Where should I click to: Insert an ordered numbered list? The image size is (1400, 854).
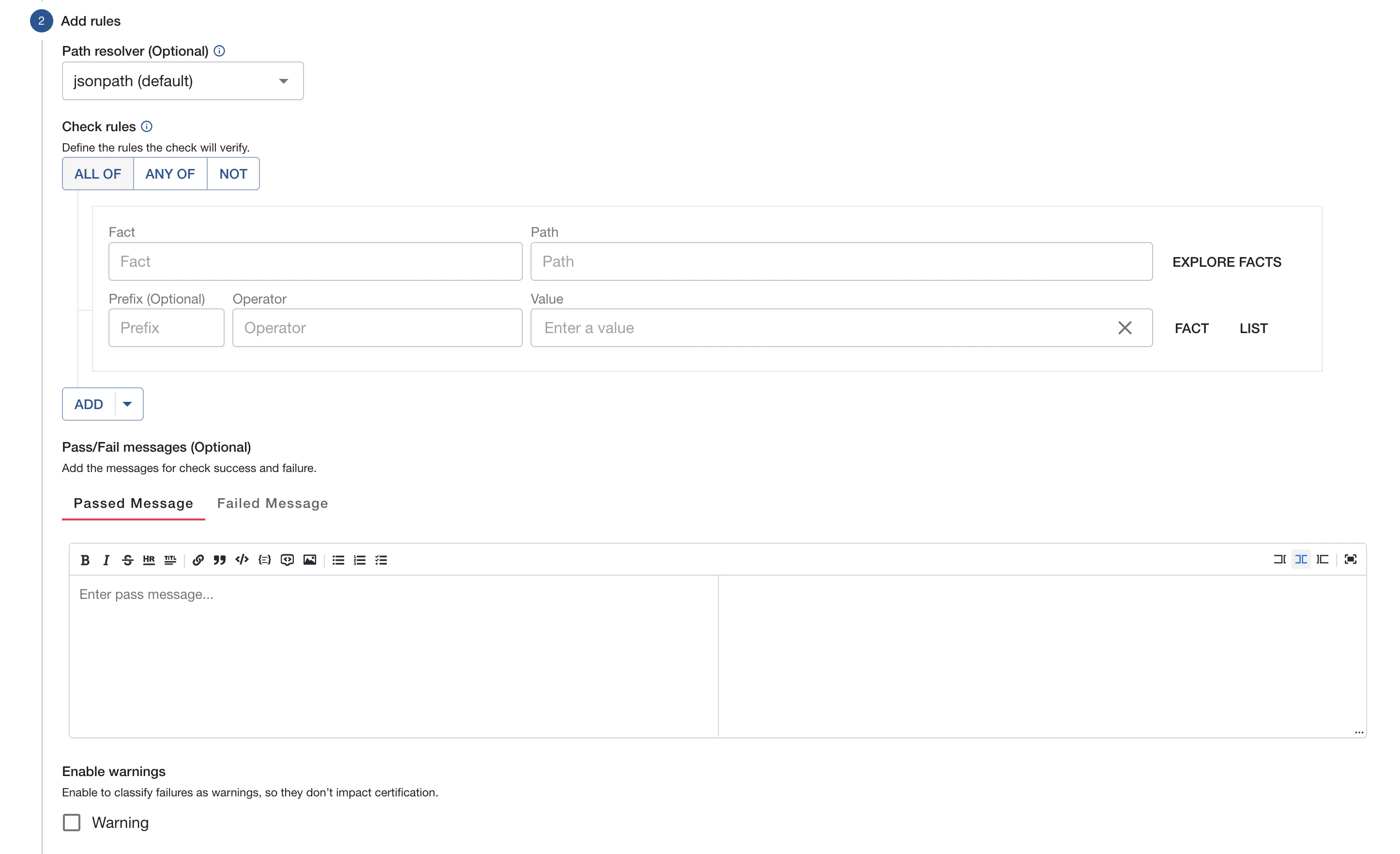(360, 560)
